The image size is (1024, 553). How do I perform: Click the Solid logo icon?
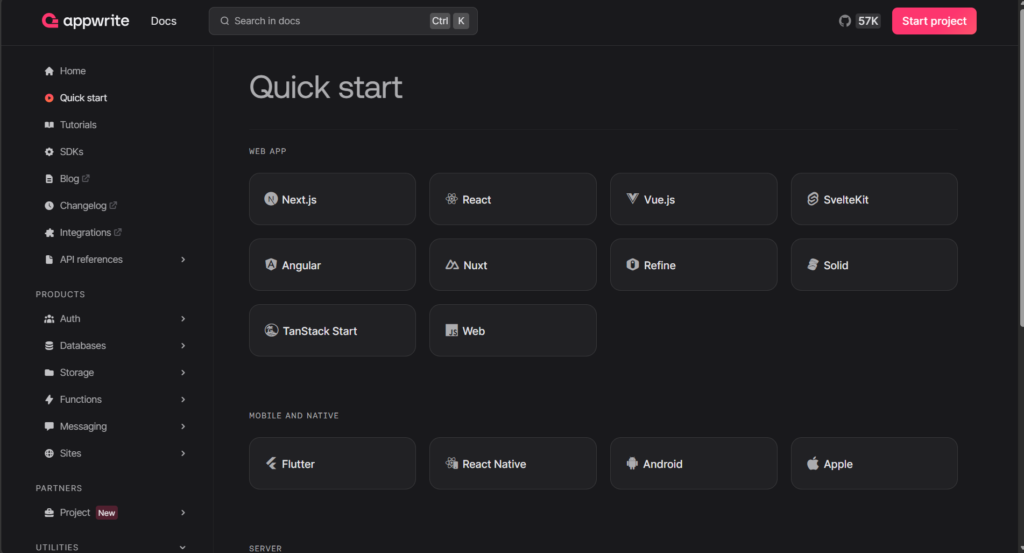click(812, 264)
